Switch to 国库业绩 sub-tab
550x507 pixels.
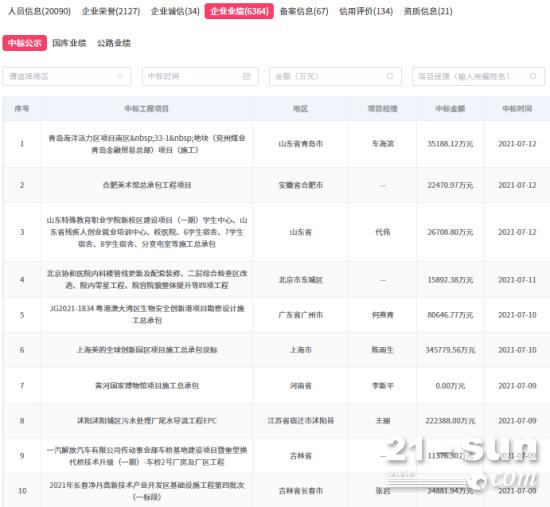click(x=69, y=43)
